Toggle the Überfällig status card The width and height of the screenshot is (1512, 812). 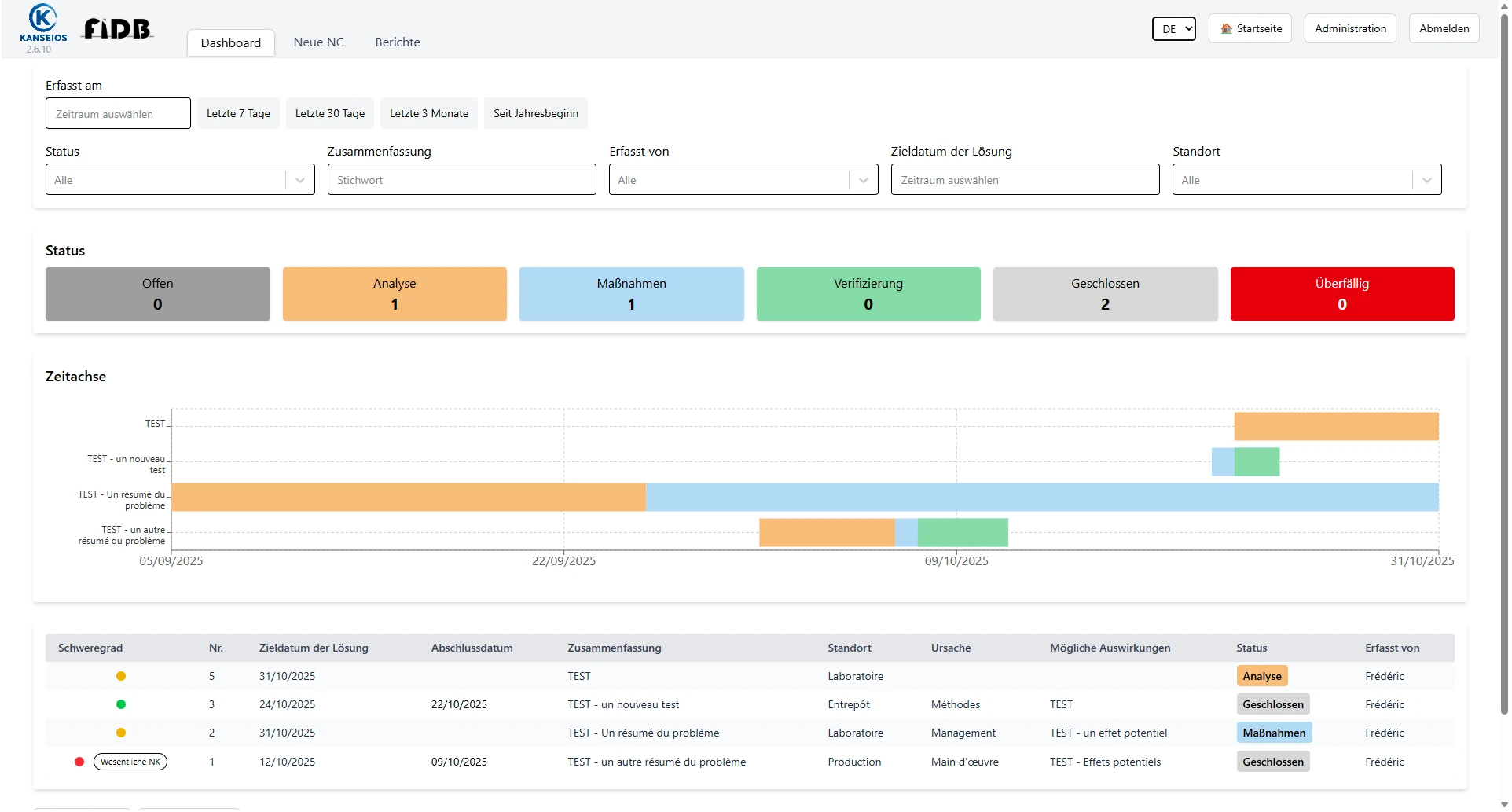1341,294
